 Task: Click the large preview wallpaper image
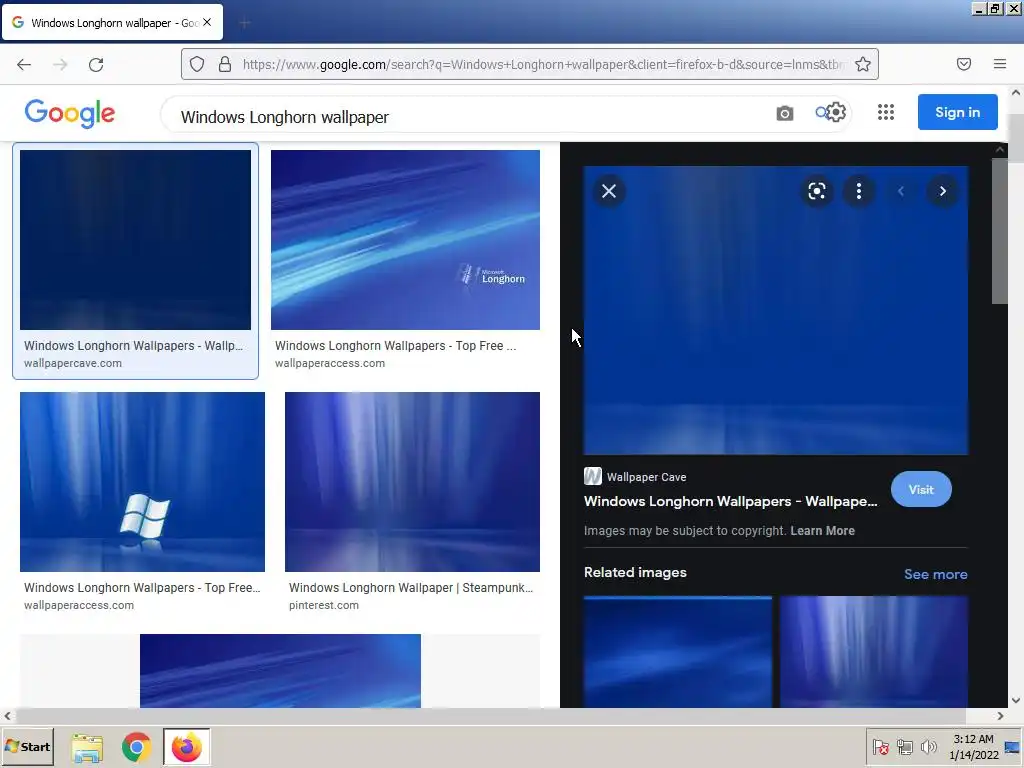coord(776,310)
